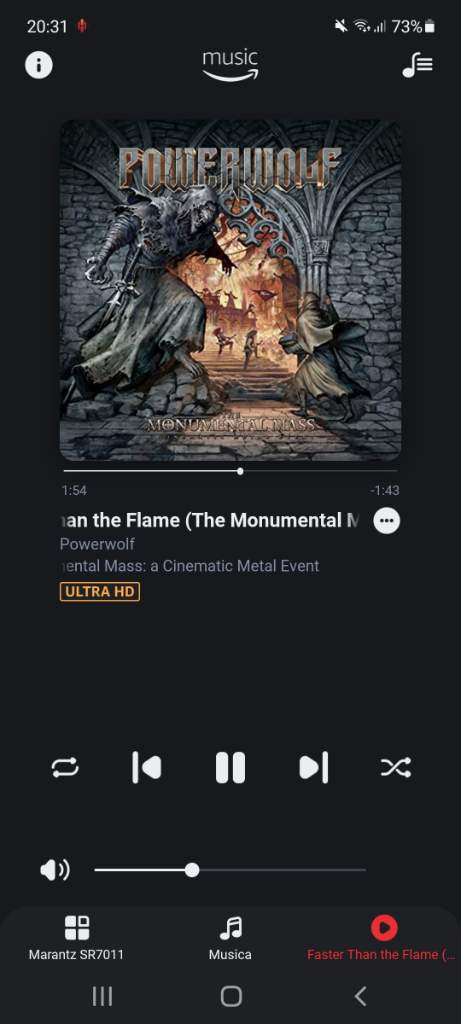This screenshot has width=461, height=1024.
Task: Tap the Amazon Music logo
Action: [x=230, y=65]
